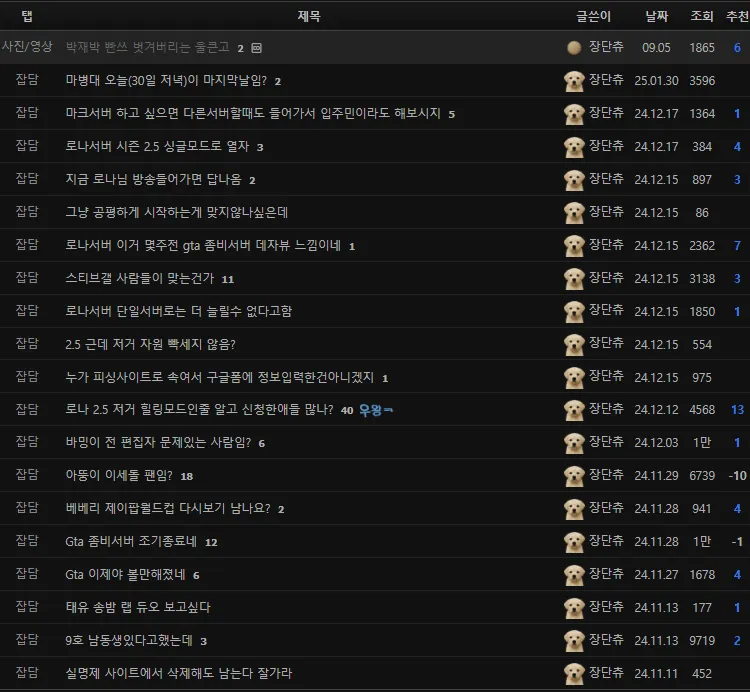Click puppy avatar on 로나서버 단일서버로는 row
The width and height of the screenshot is (750, 692).
[x=574, y=312]
